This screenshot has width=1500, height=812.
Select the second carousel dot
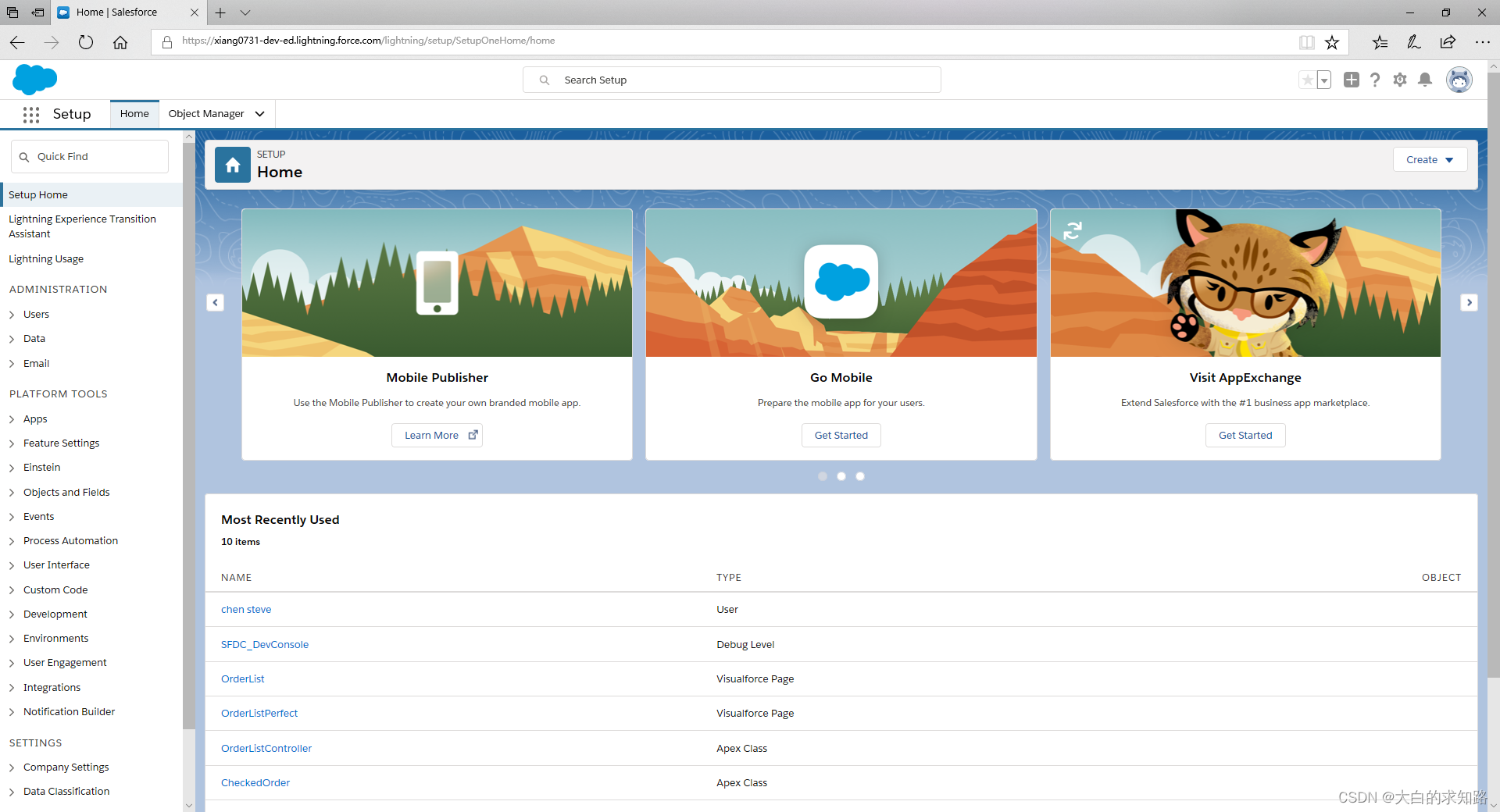[841, 475]
